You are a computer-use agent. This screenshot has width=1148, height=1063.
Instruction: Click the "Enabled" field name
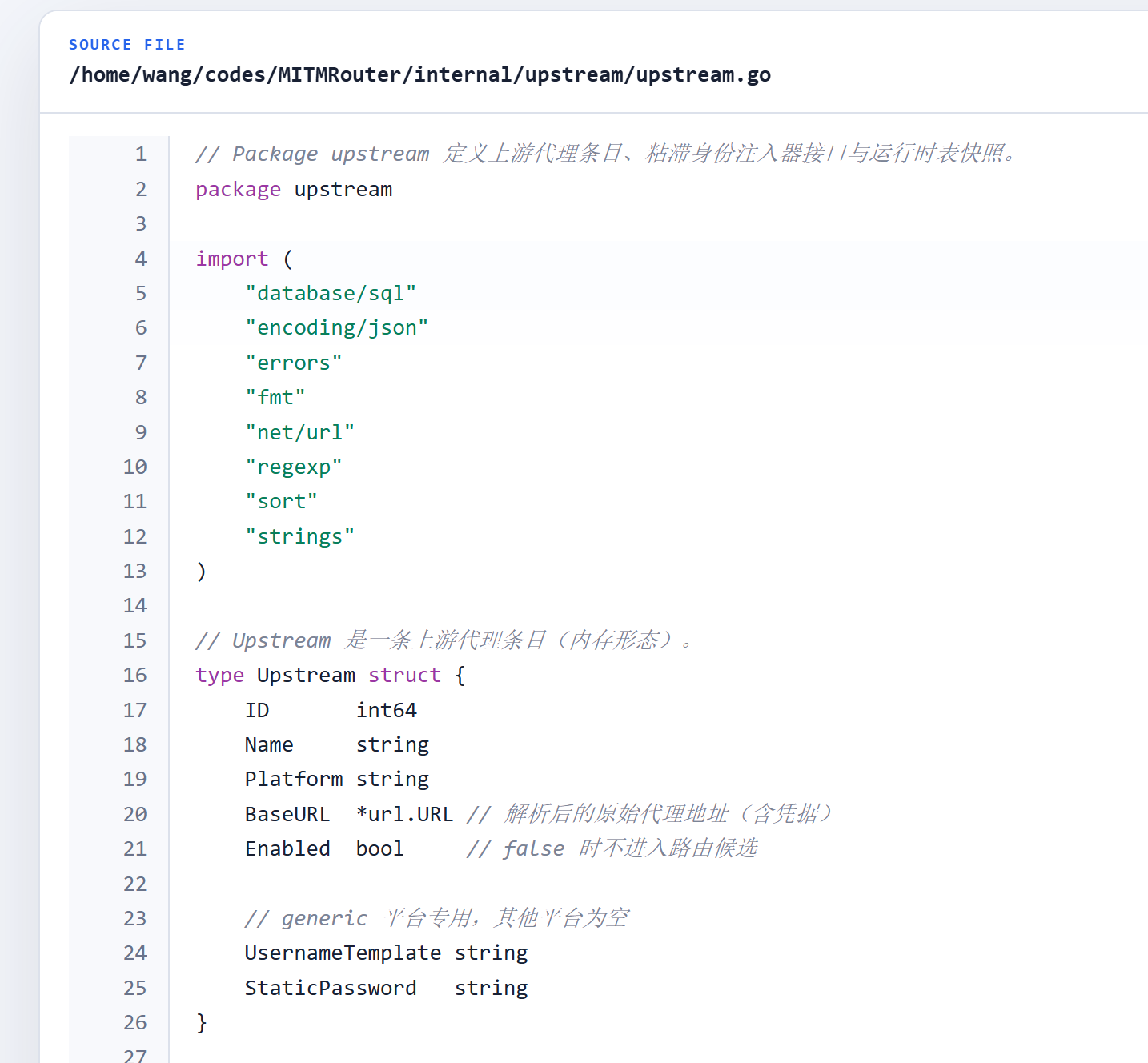pos(287,848)
